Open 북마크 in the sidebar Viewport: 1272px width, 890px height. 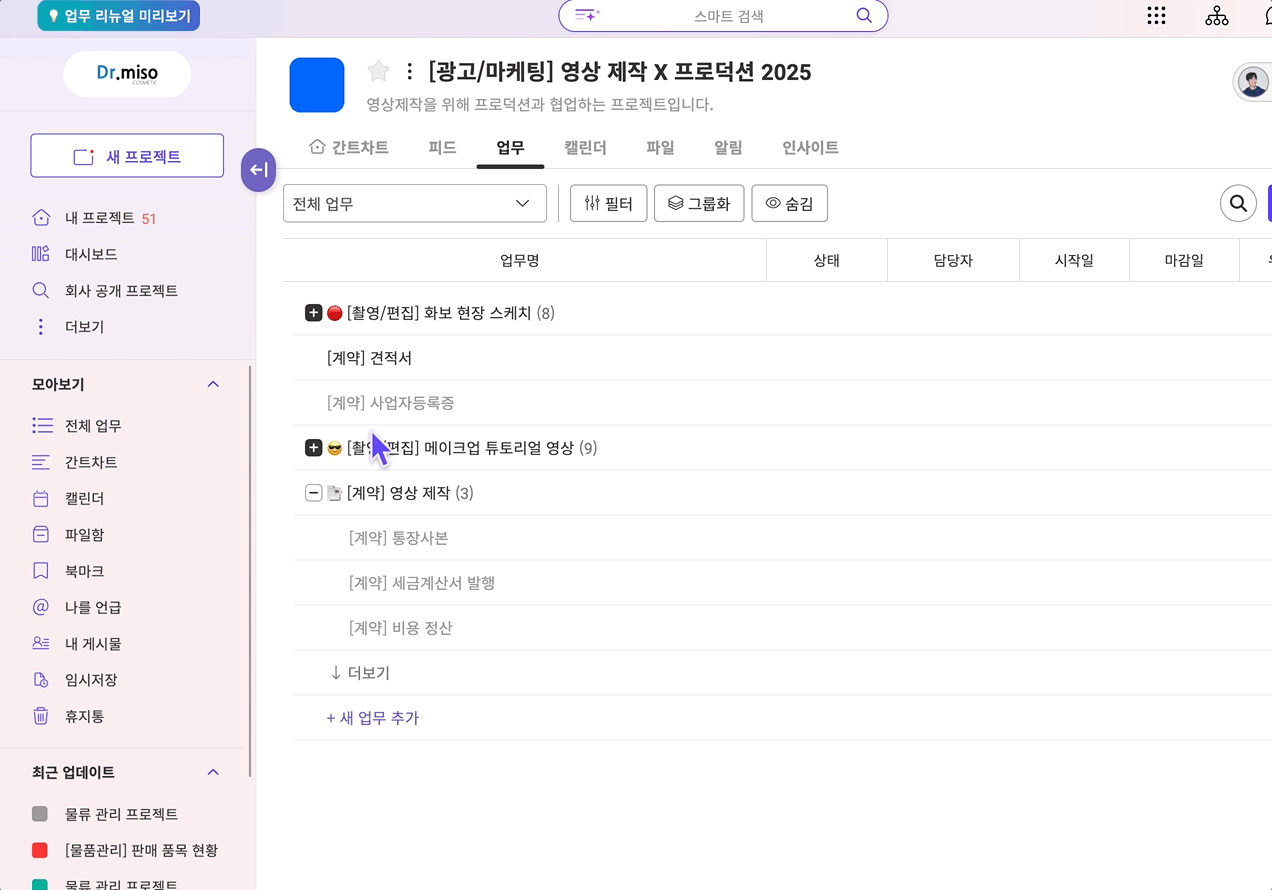tap(84, 571)
